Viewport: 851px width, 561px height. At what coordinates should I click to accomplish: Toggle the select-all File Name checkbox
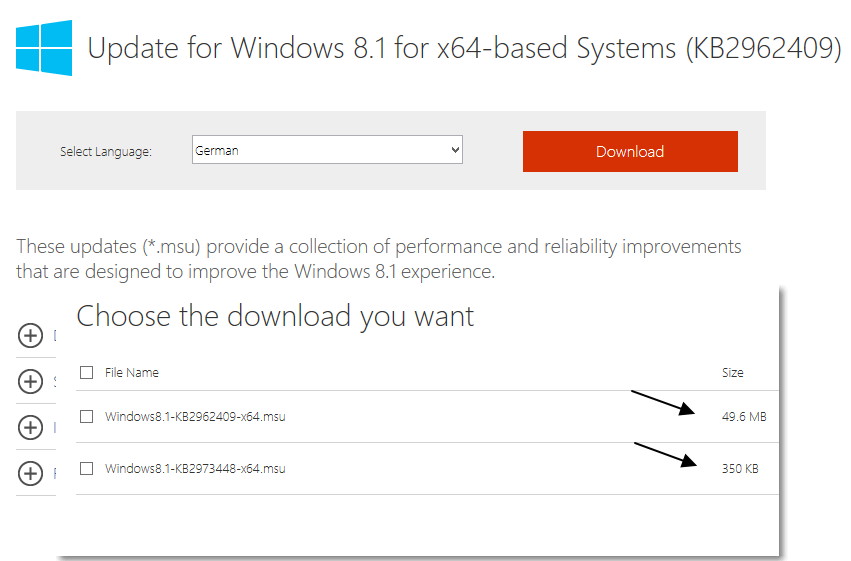click(x=87, y=372)
